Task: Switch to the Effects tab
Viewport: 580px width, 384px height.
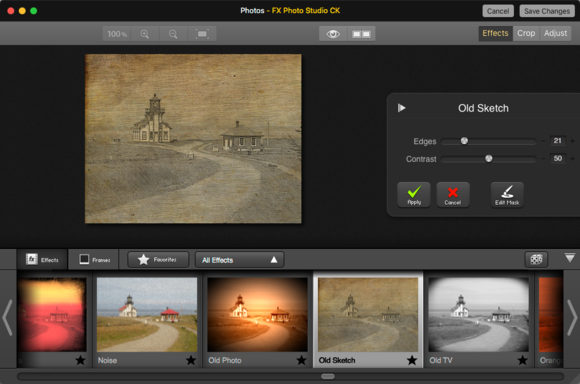Action: [495, 33]
